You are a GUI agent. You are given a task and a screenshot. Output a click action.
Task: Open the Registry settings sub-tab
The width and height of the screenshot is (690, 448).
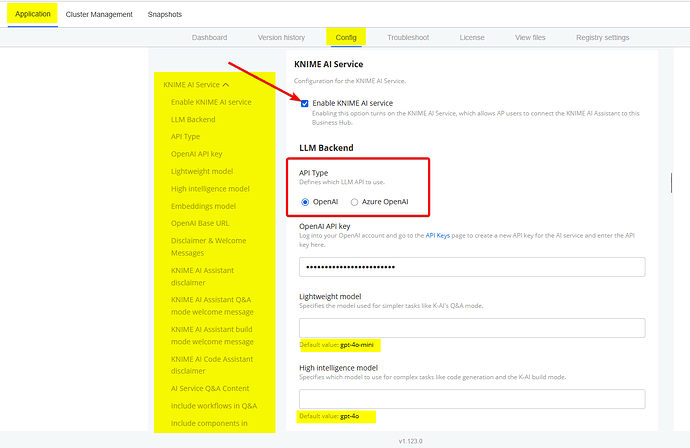point(602,38)
